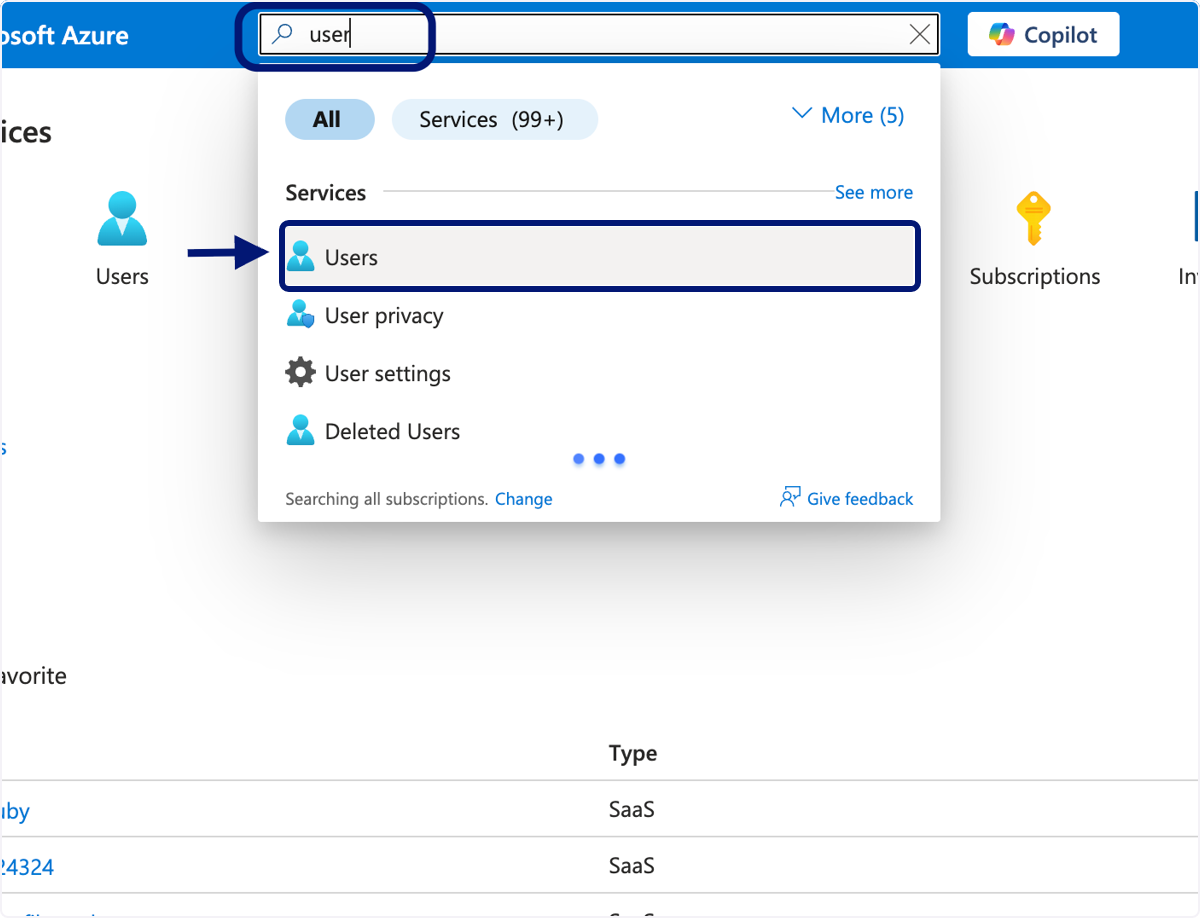Click 'Searching all subscriptions.' text

[x=387, y=498]
